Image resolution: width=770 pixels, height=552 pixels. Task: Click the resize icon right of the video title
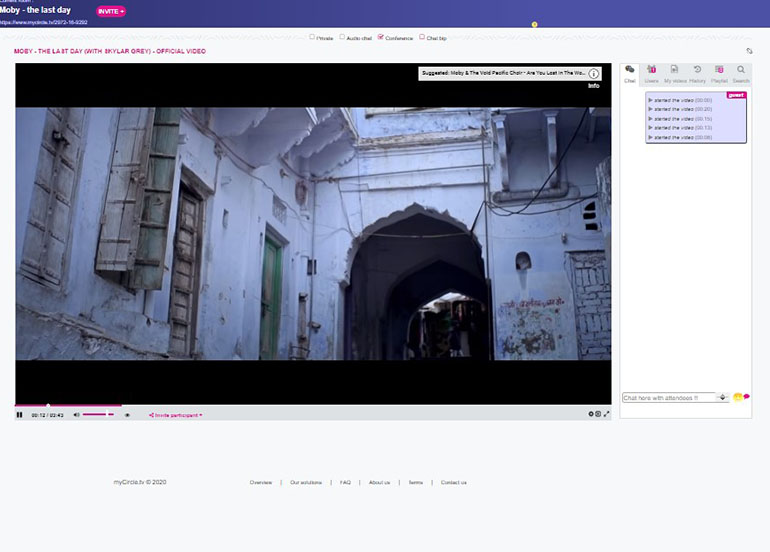click(x=749, y=51)
